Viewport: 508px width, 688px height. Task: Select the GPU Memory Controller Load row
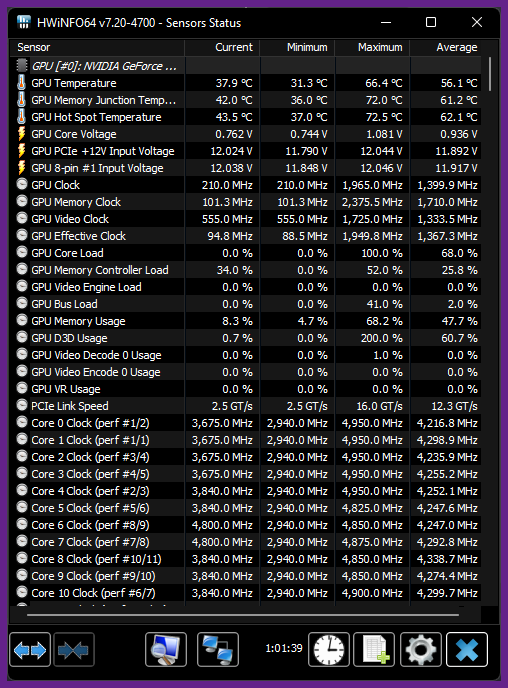[x=245, y=270]
